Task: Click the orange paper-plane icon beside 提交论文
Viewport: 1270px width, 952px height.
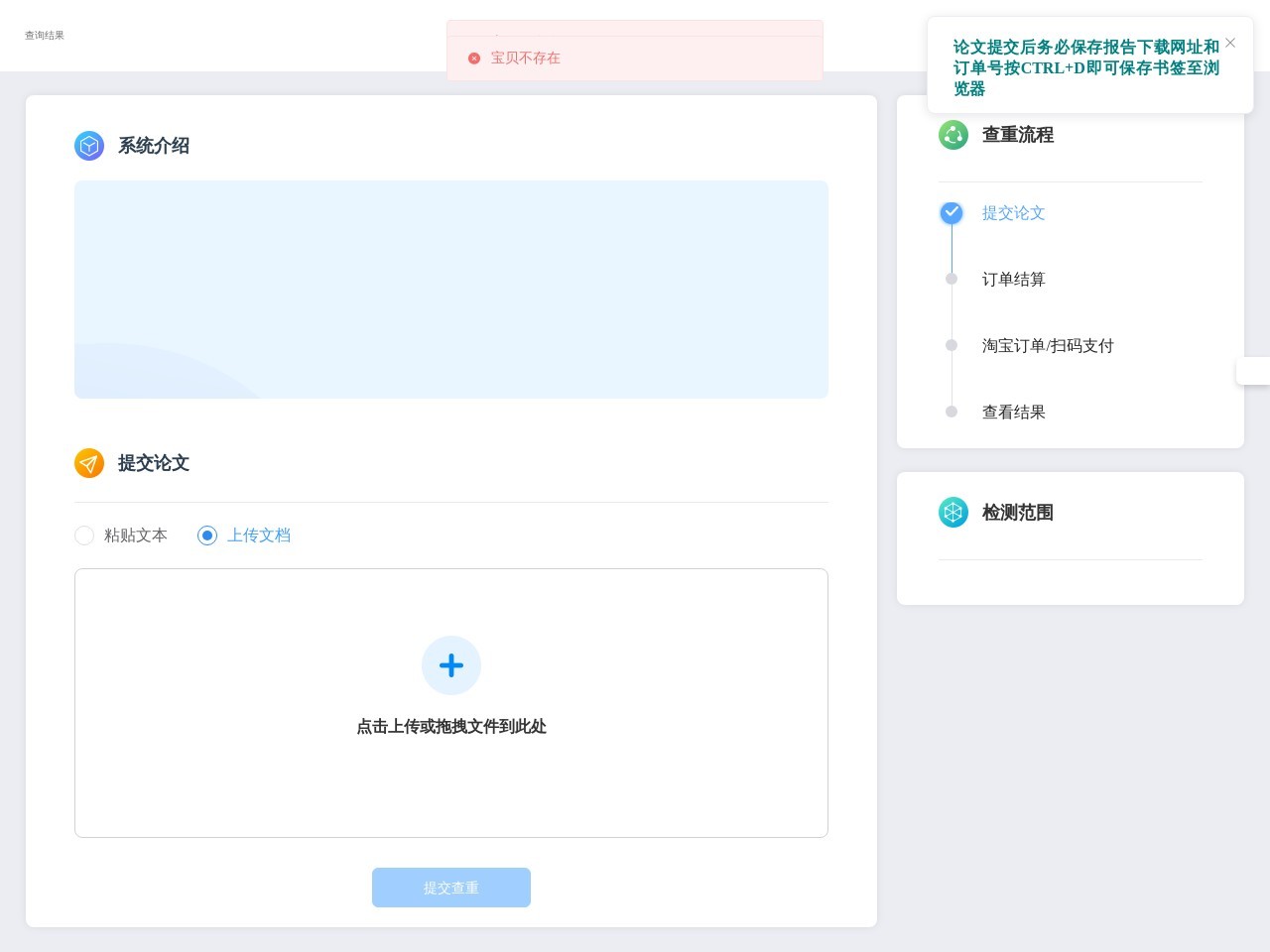Action: (x=89, y=463)
